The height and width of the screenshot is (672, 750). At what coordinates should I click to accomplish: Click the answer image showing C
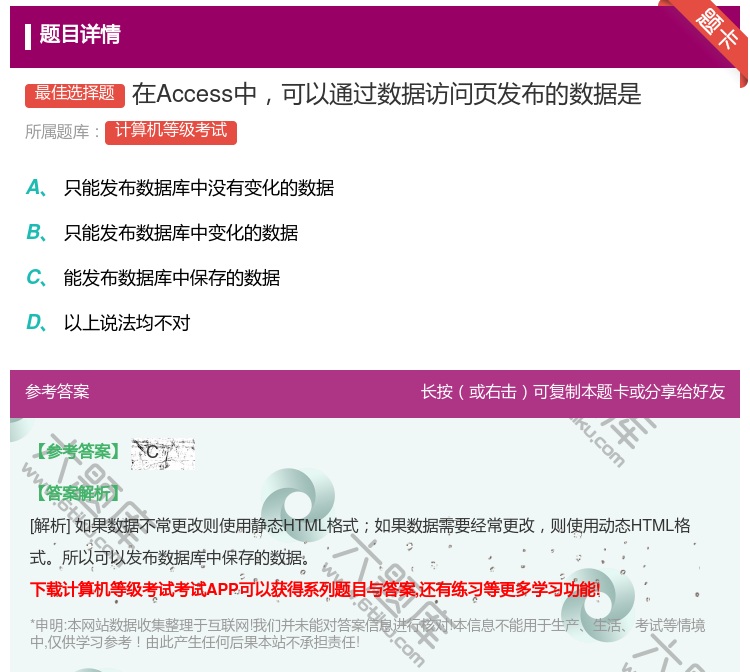(163, 453)
